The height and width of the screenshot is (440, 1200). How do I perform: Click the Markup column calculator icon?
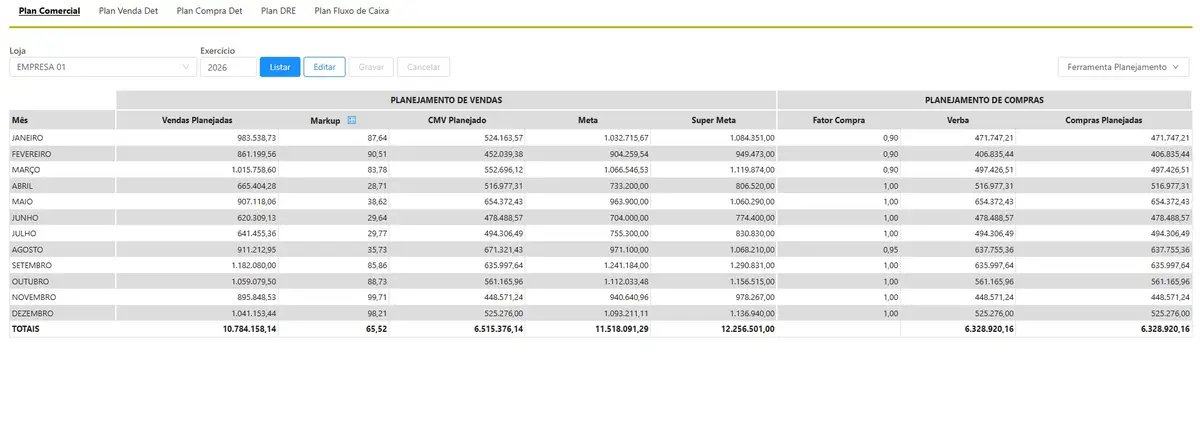(x=351, y=120)
